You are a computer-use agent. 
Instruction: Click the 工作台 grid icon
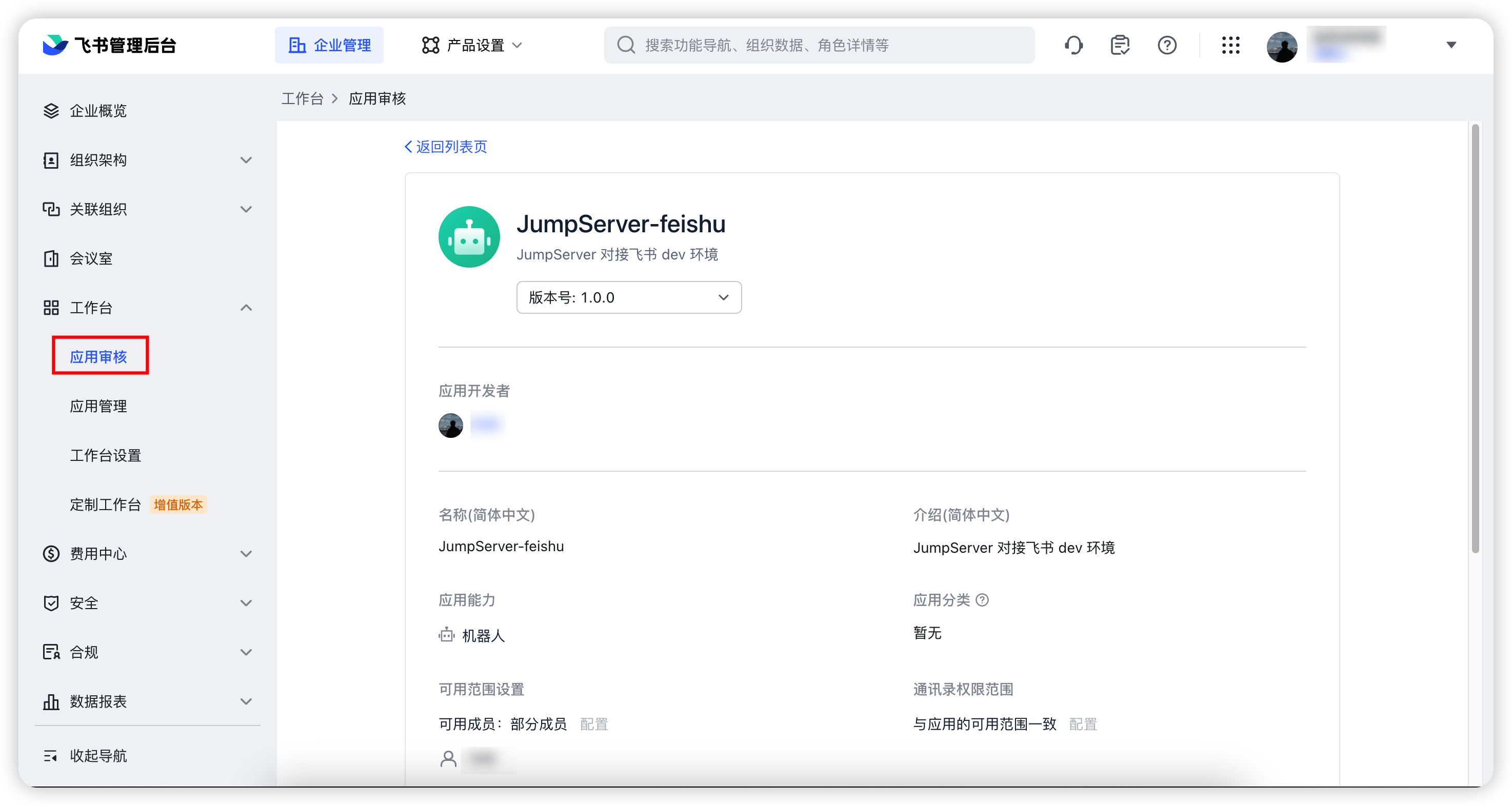[x=51, y=308]
